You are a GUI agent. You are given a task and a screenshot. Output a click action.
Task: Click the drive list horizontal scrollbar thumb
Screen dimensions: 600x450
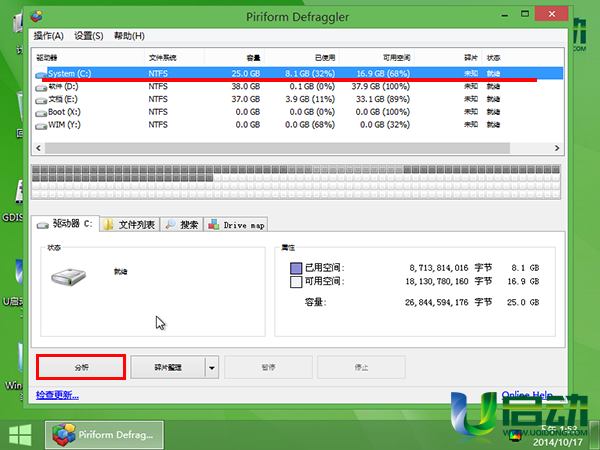277,148
